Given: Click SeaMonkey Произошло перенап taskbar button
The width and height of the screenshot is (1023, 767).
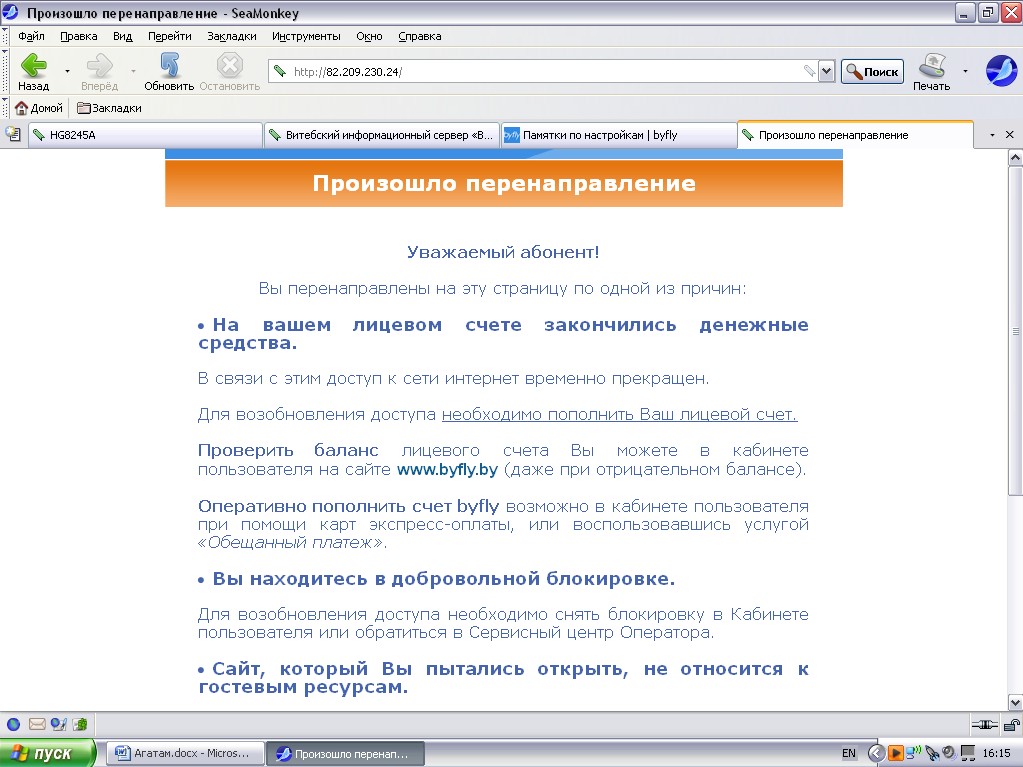Looking at the screenshot, I should [346, 753].
